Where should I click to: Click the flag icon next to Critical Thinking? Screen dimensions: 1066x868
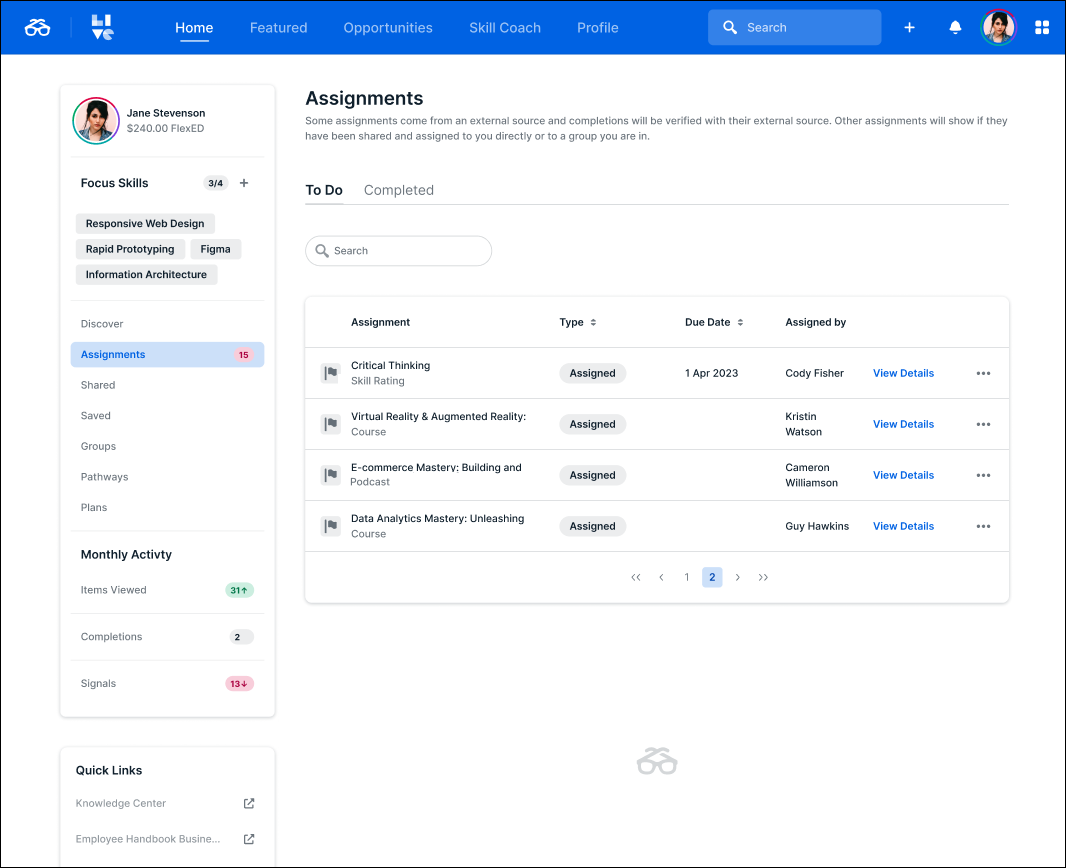click(x=330, y=373)
